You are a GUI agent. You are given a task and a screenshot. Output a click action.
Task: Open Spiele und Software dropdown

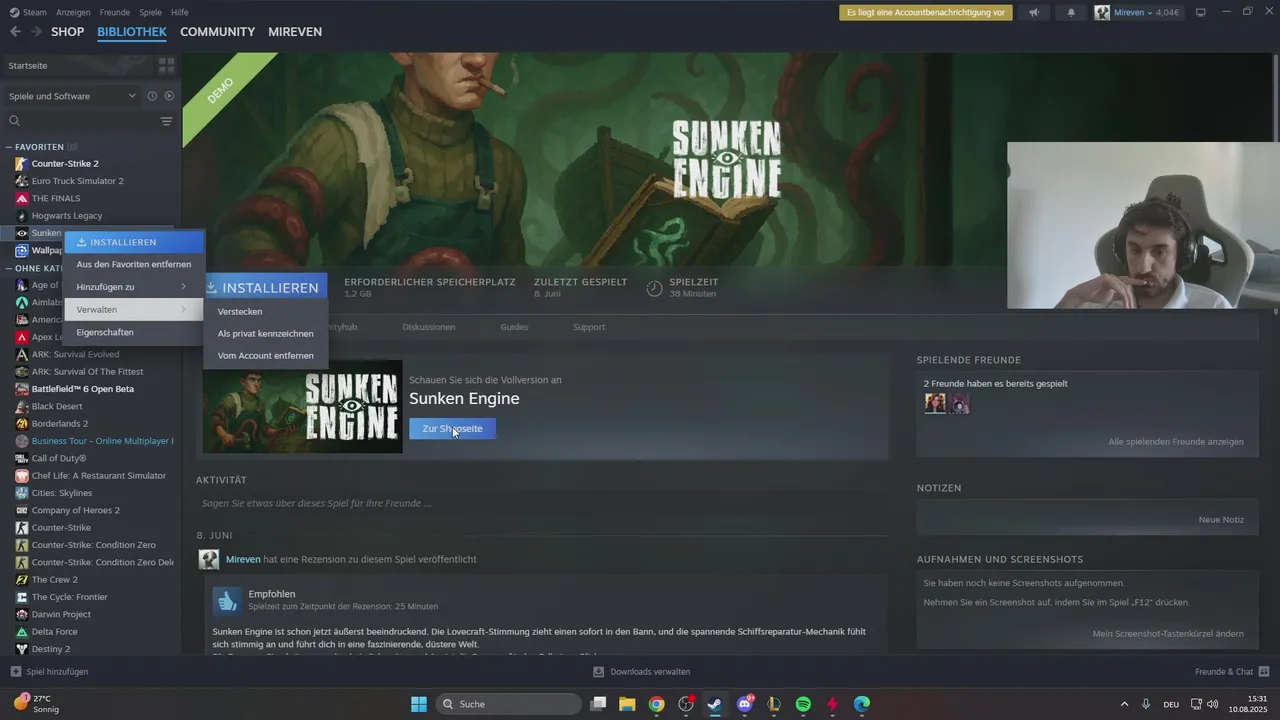[x=72, y=96]
